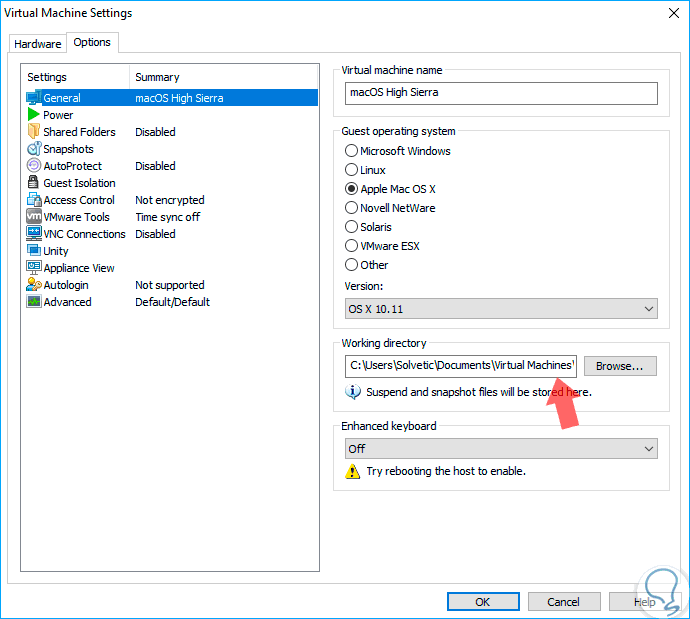Click the Access Control icon

click(x=34, y=199)
